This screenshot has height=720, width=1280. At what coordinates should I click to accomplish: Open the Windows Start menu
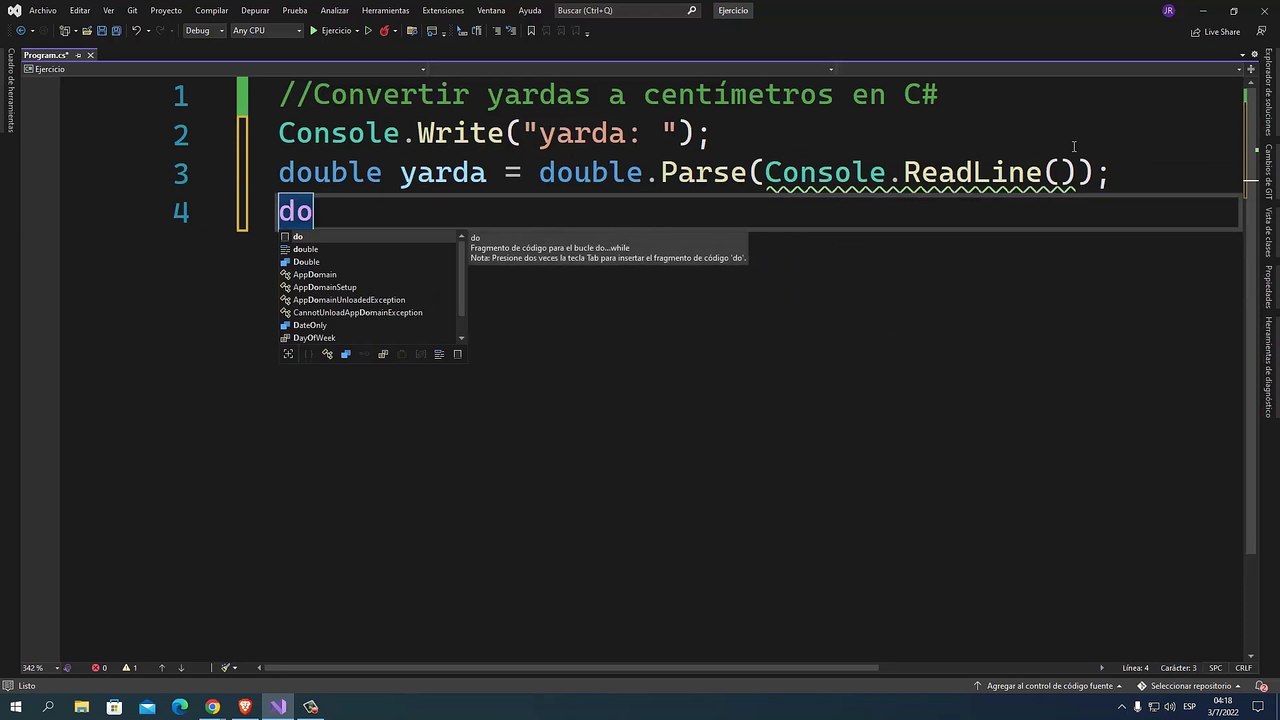[15, 707]
